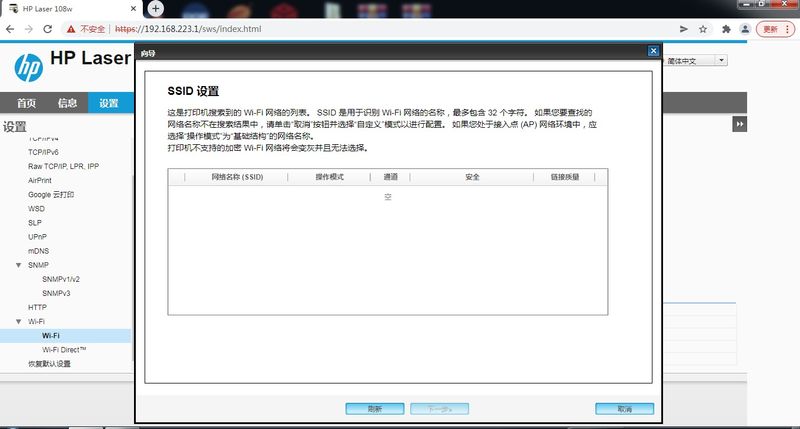The image size is (800, 429).
Task: Select AirPrint in the settings sidebar
Action: coord(39,180)
